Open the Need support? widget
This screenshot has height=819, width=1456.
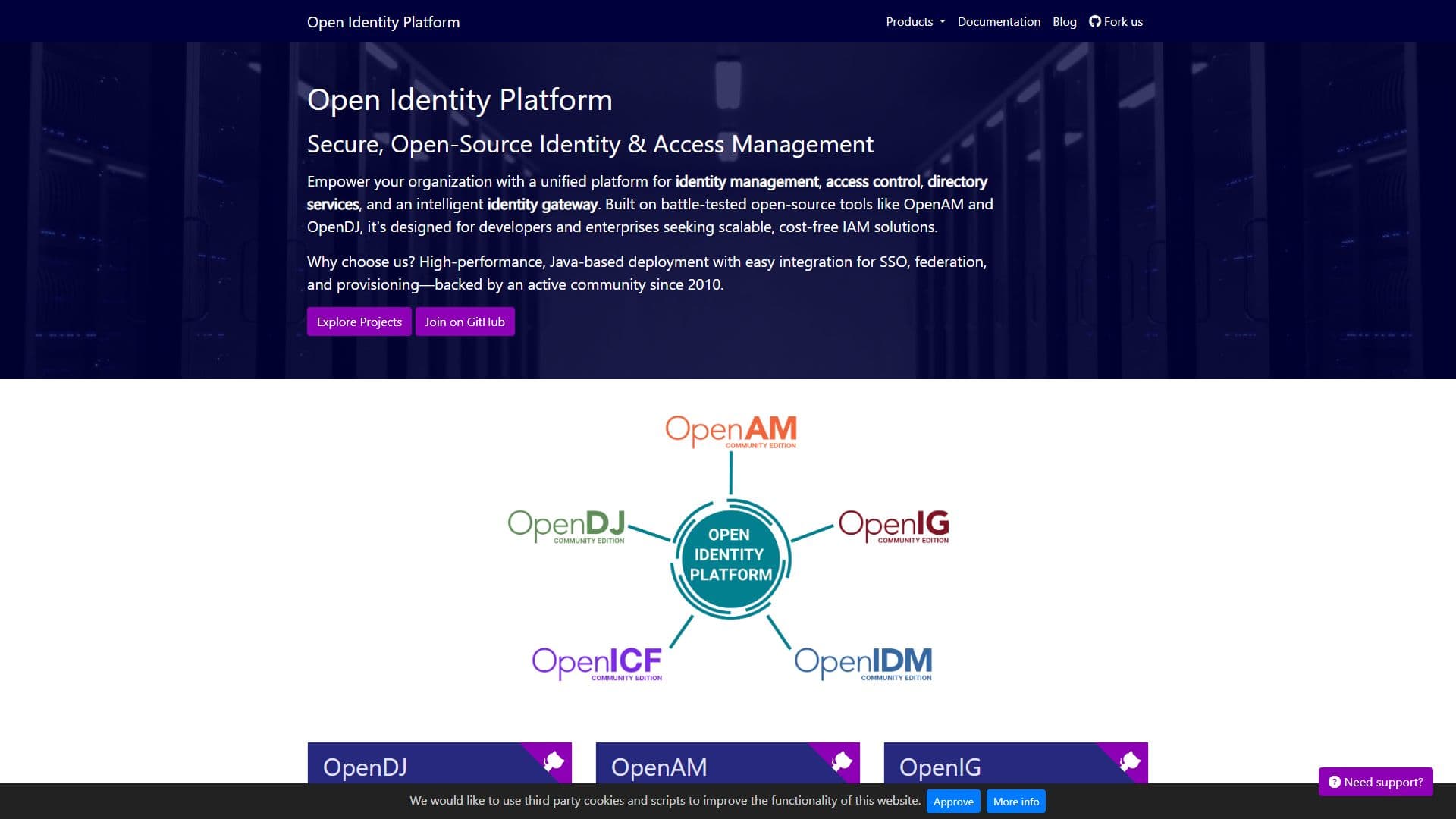tap(1376, 782)
